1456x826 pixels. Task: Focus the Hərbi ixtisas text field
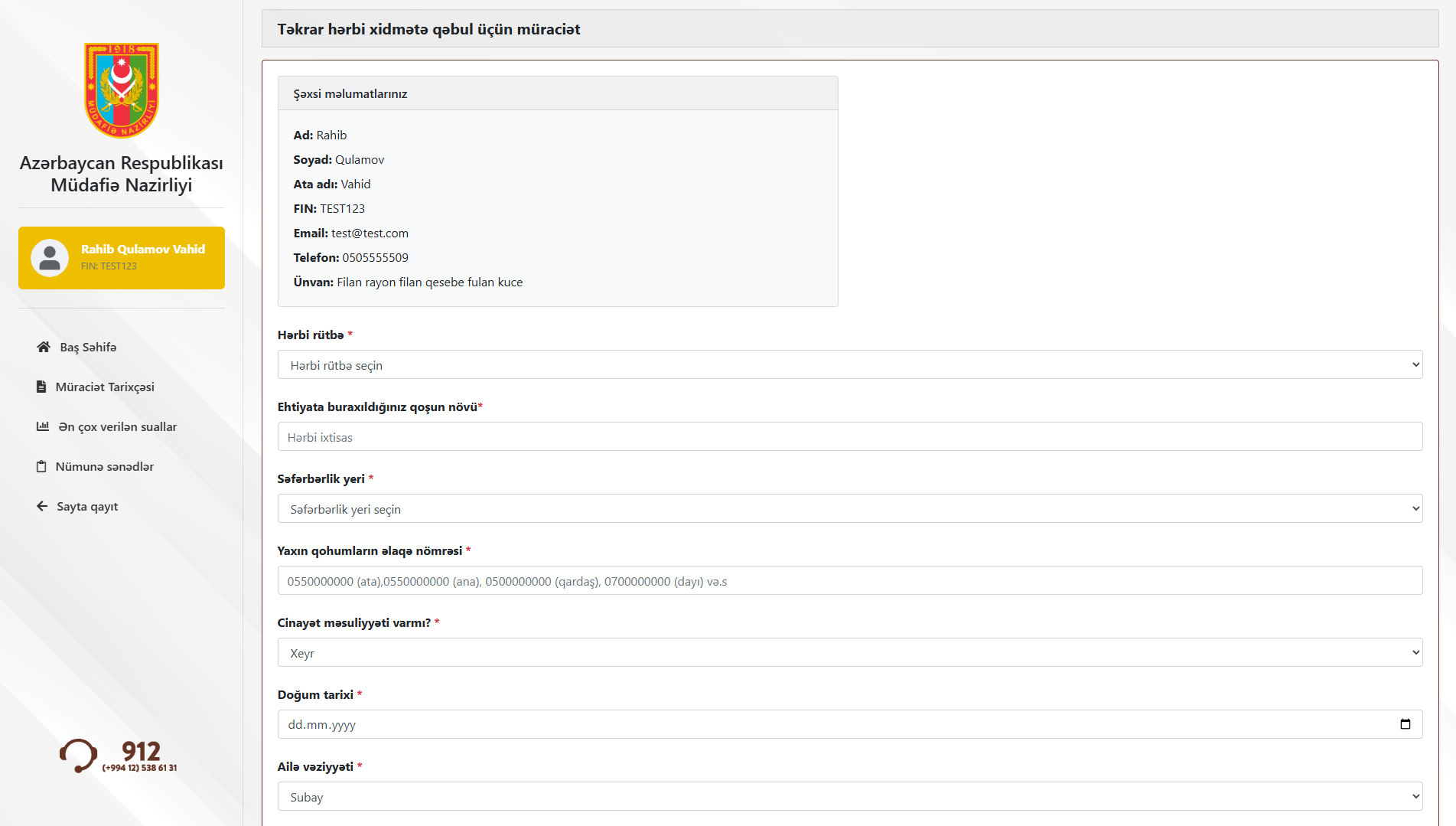(849, 436)
